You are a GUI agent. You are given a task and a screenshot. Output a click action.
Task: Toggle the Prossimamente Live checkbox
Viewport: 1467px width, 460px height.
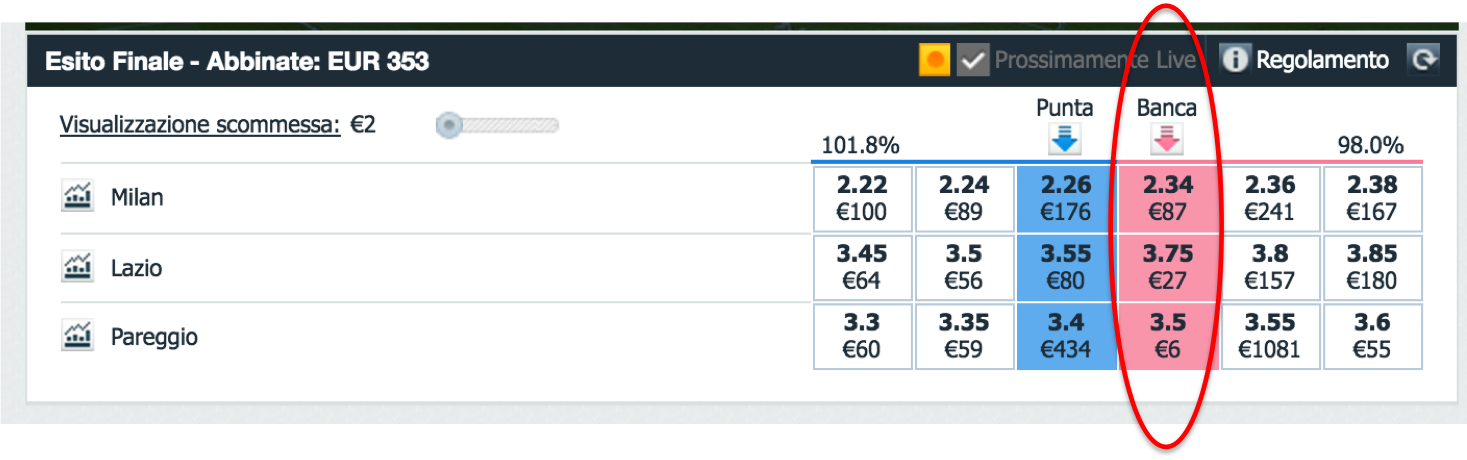point(972,60)
